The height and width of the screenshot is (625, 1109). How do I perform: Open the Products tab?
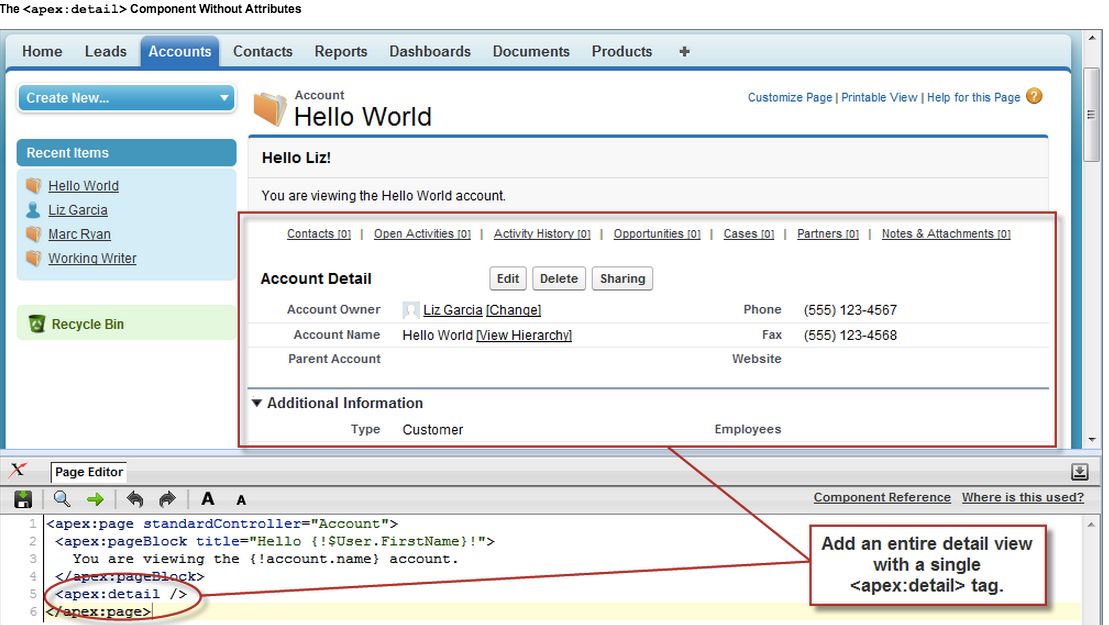click(622, 52)
